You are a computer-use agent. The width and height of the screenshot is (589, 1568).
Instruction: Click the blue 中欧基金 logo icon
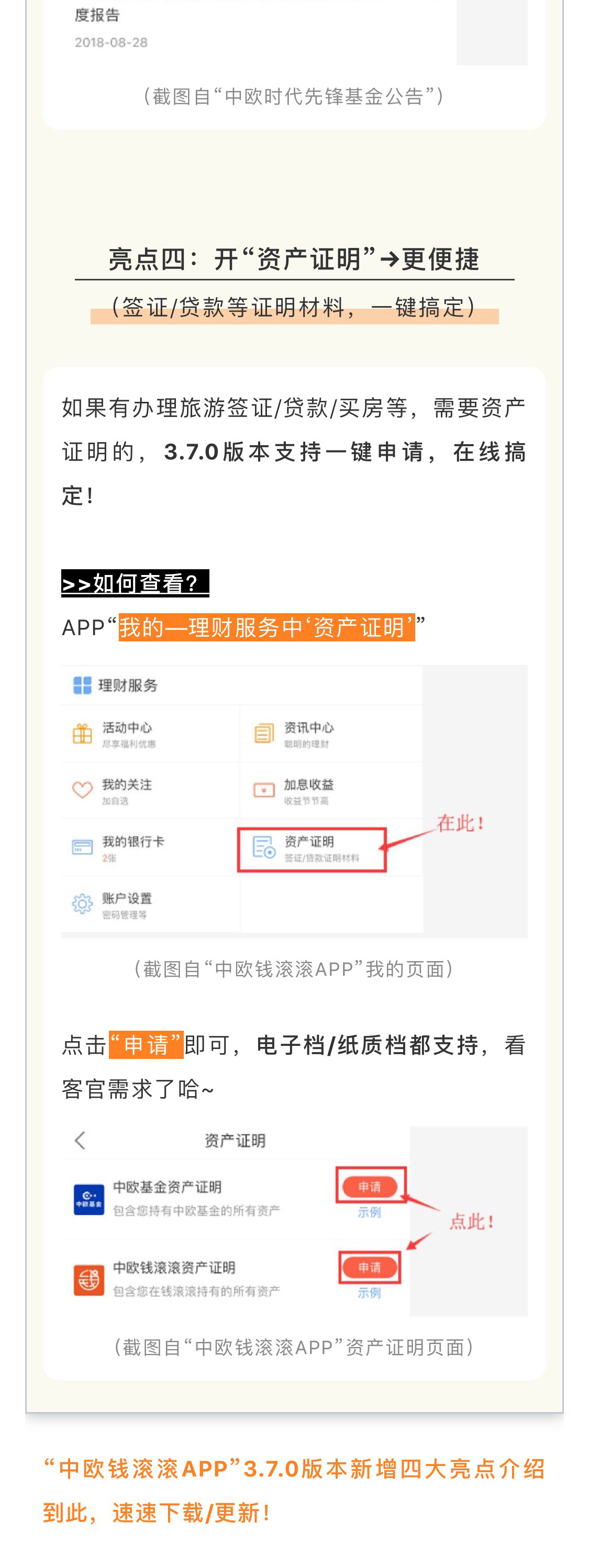click(x=89, y=1199)
